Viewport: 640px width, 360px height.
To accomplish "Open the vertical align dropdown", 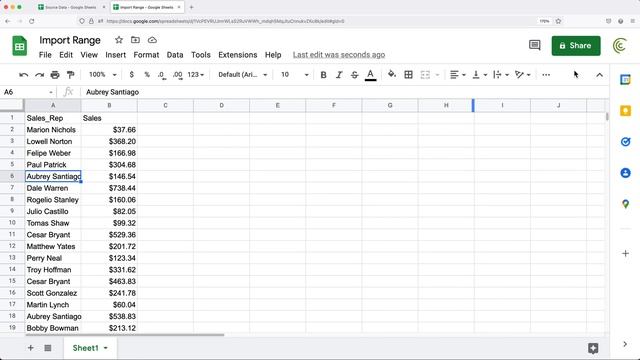I will (x=479, y=75).
